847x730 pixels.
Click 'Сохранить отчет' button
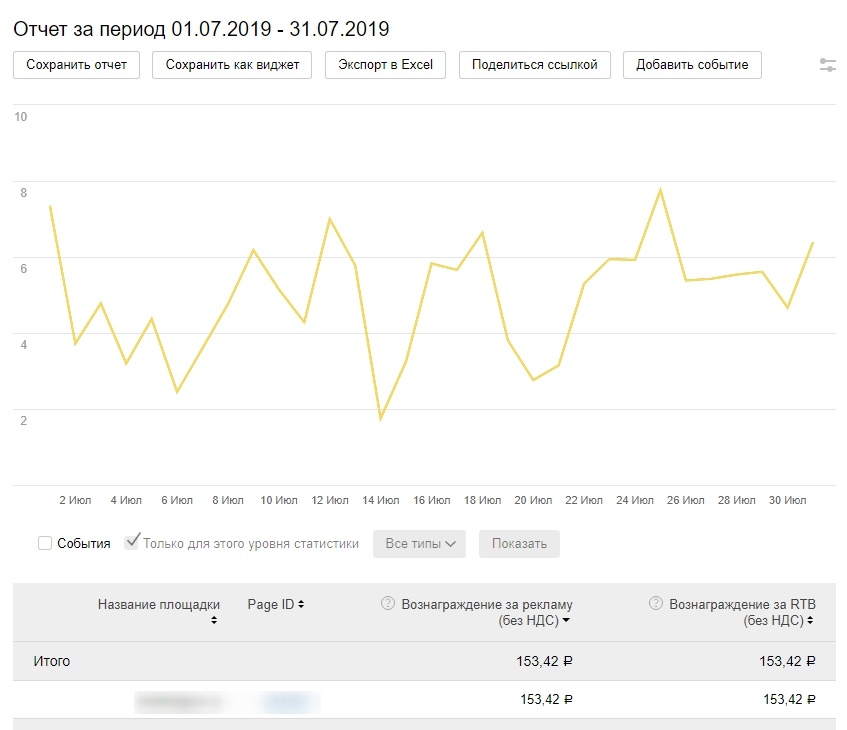coord(77,65)
